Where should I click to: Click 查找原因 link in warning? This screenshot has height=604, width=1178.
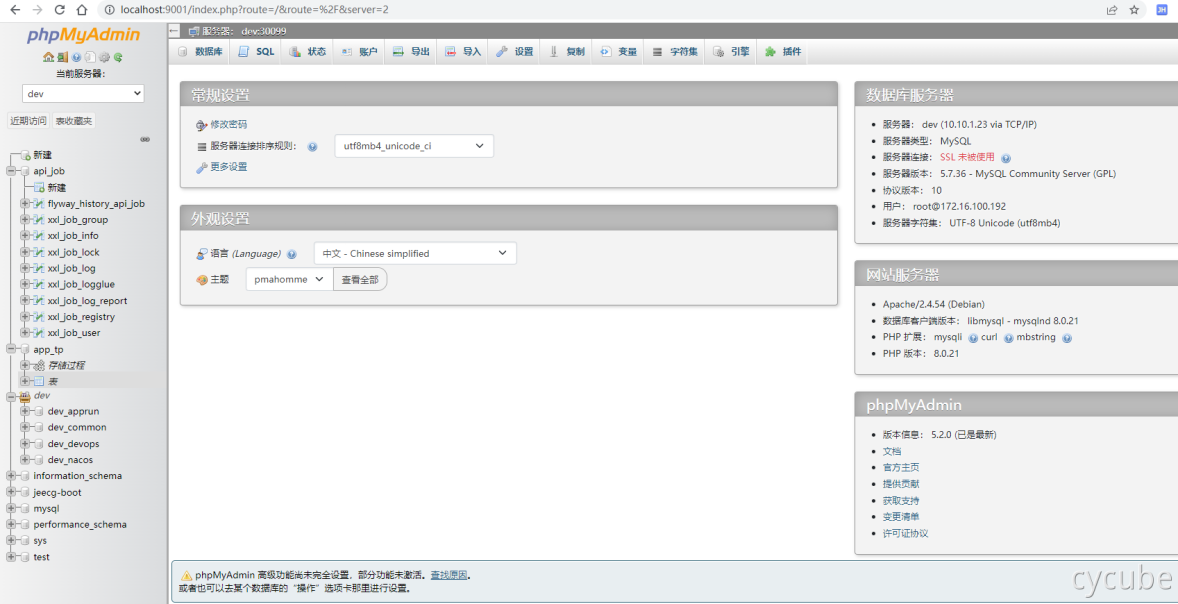(449, 575)
